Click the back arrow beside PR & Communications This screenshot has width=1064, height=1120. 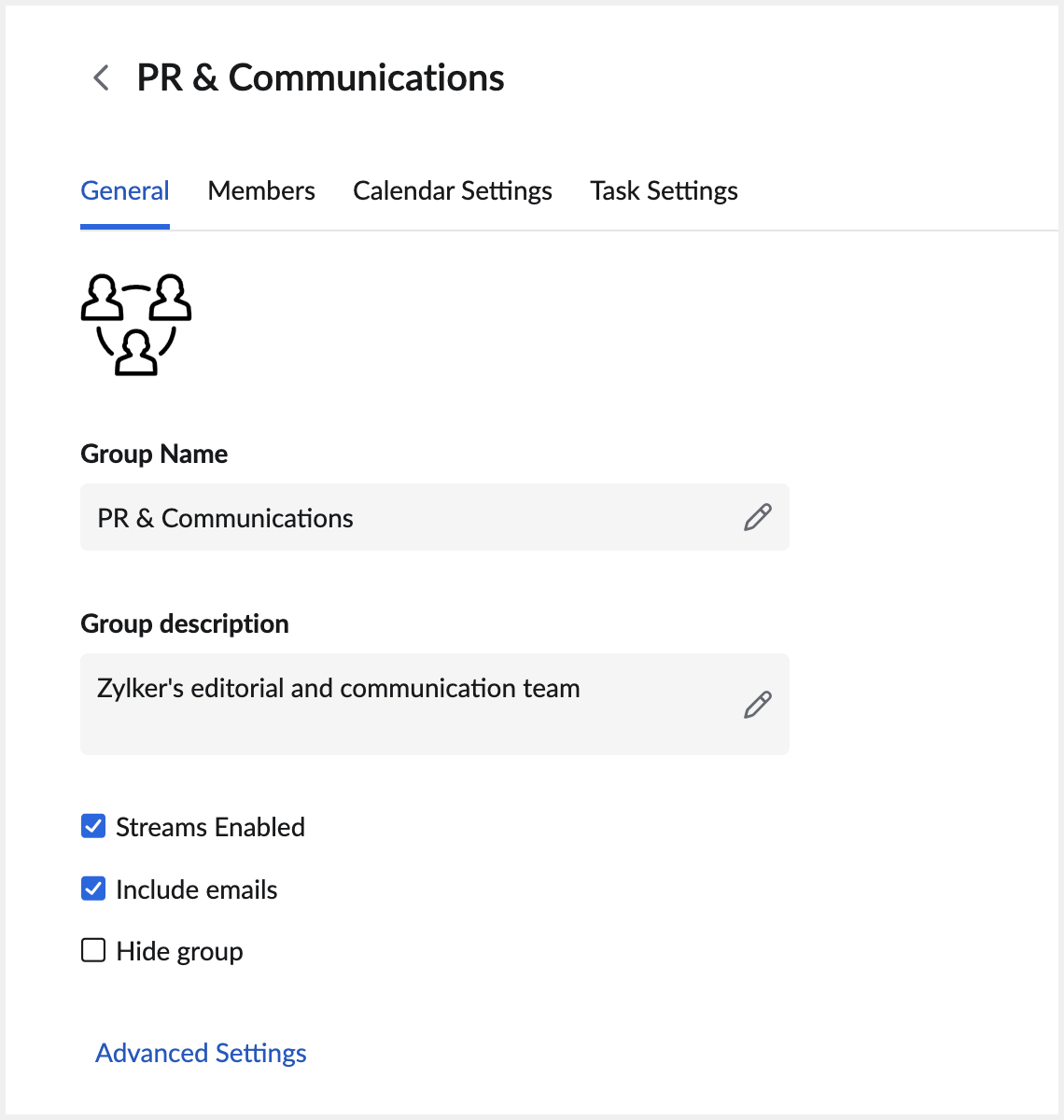102,78
